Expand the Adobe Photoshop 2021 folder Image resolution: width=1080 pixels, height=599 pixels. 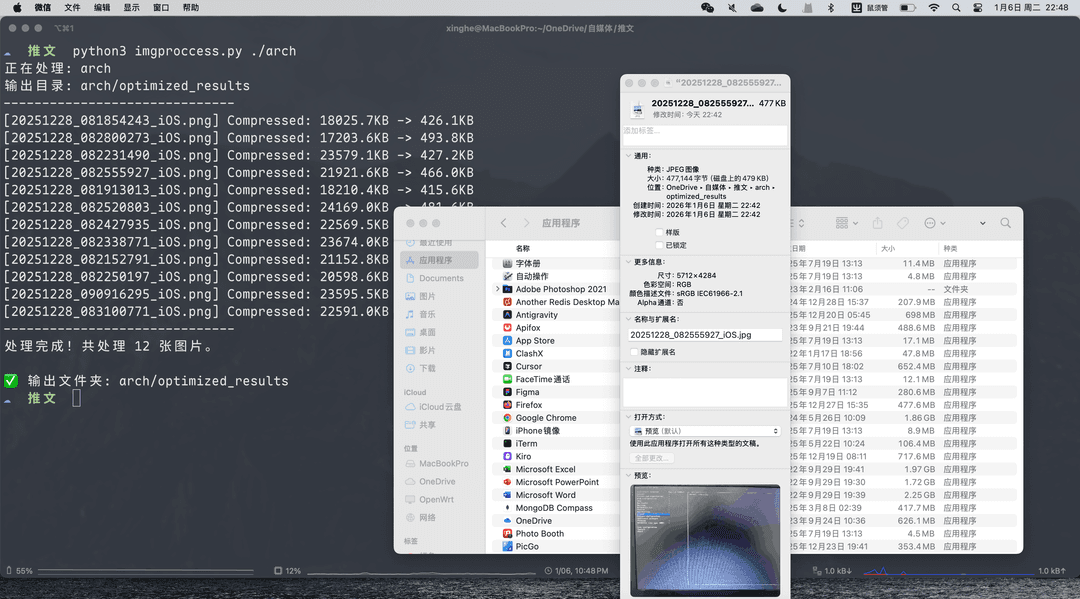497,289
